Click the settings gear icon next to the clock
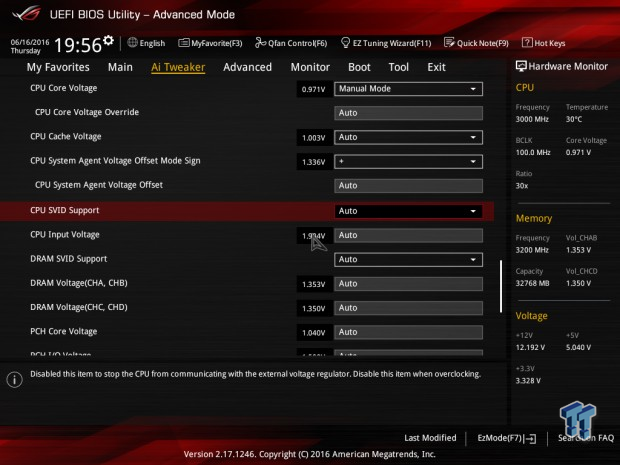Viewport: 620px width, 465px height. [x=108, y=40]
